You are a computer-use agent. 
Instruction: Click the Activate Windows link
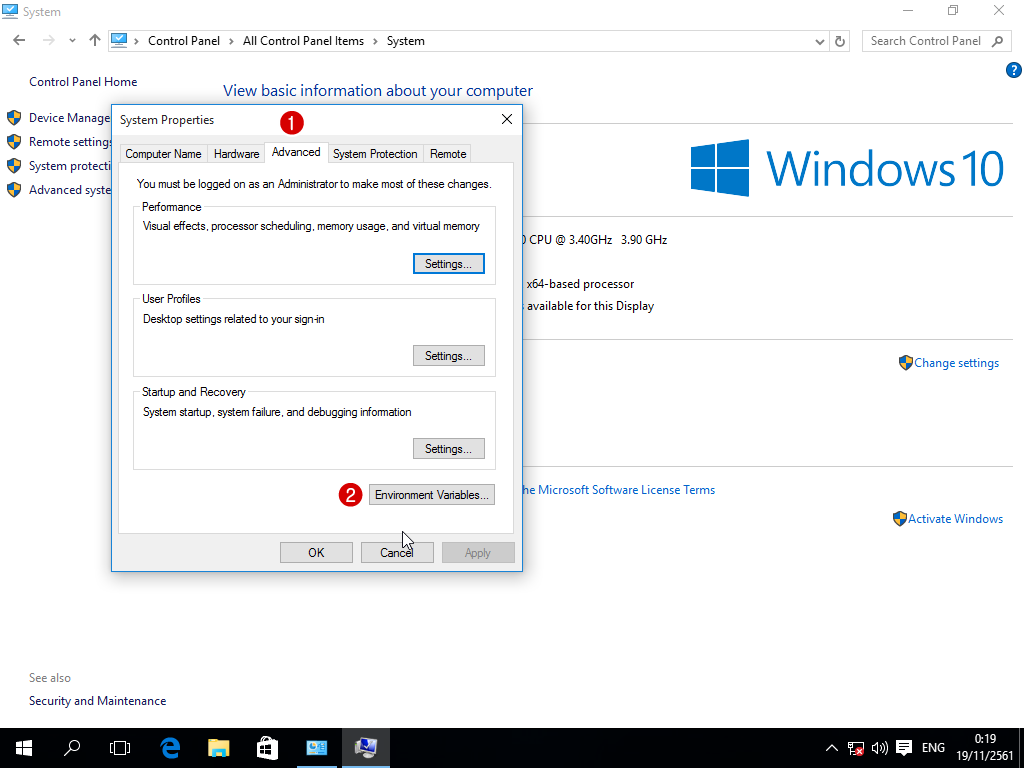(x=955, y=519)
